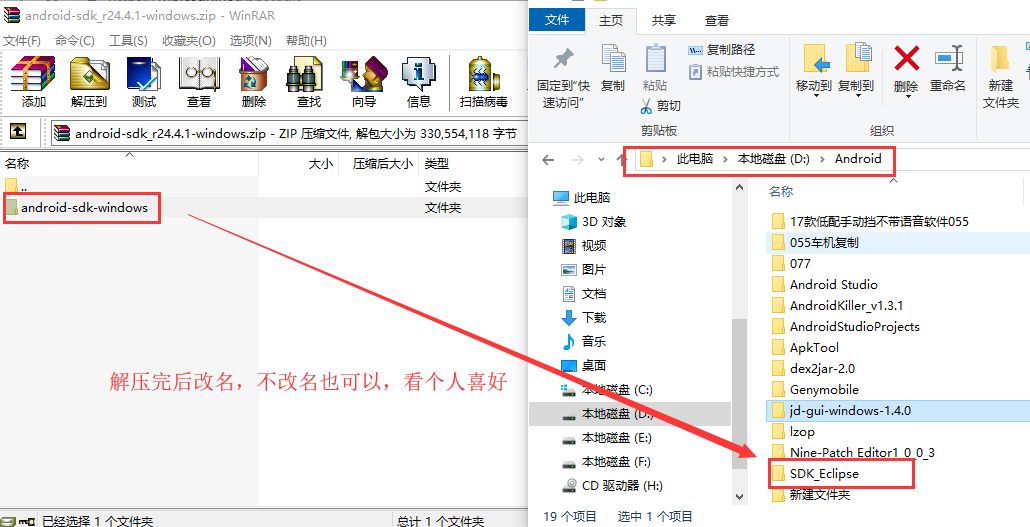Open the Delete (删除) dropdown arrow
This screenshot has height=527, width=1030.
(x=907, y=97)
